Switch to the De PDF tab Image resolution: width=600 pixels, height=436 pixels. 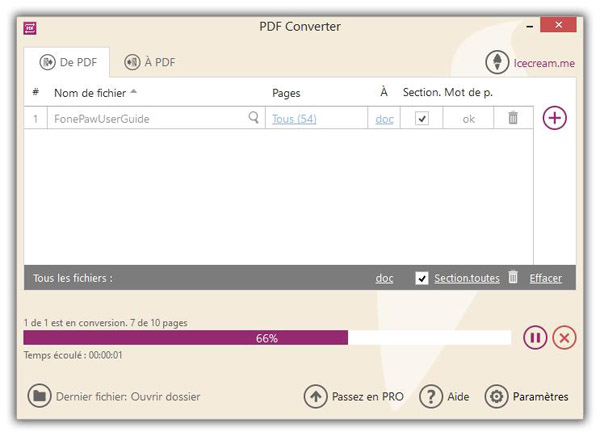coord(67,62)
